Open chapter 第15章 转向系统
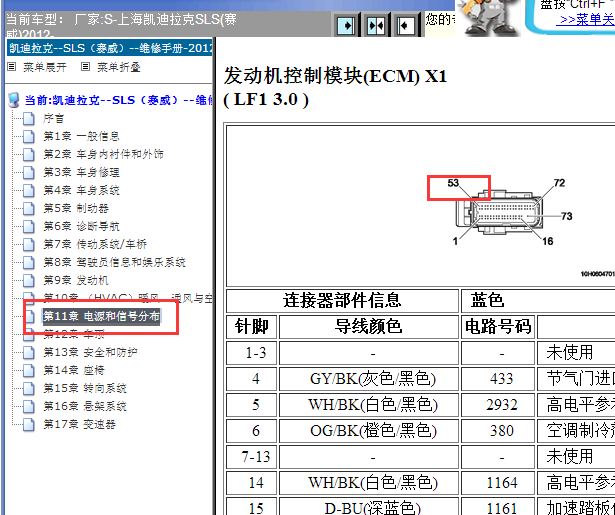The width and height of the screenshot is (615, 515). coord(85,388)
